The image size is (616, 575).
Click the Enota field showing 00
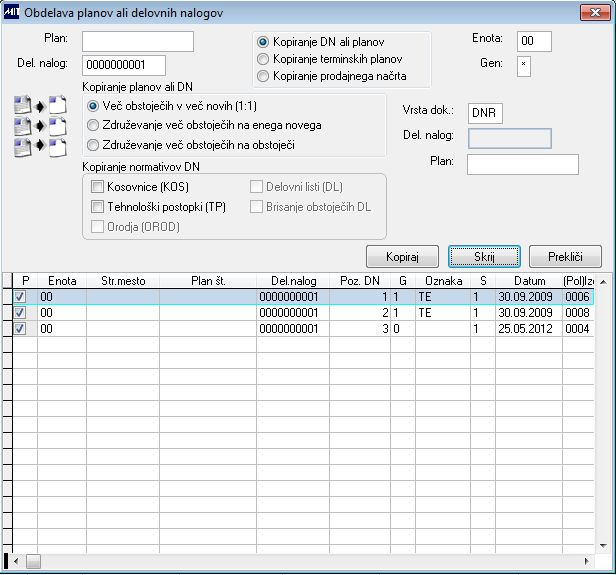pyautogui.click(x=534, y=41)
